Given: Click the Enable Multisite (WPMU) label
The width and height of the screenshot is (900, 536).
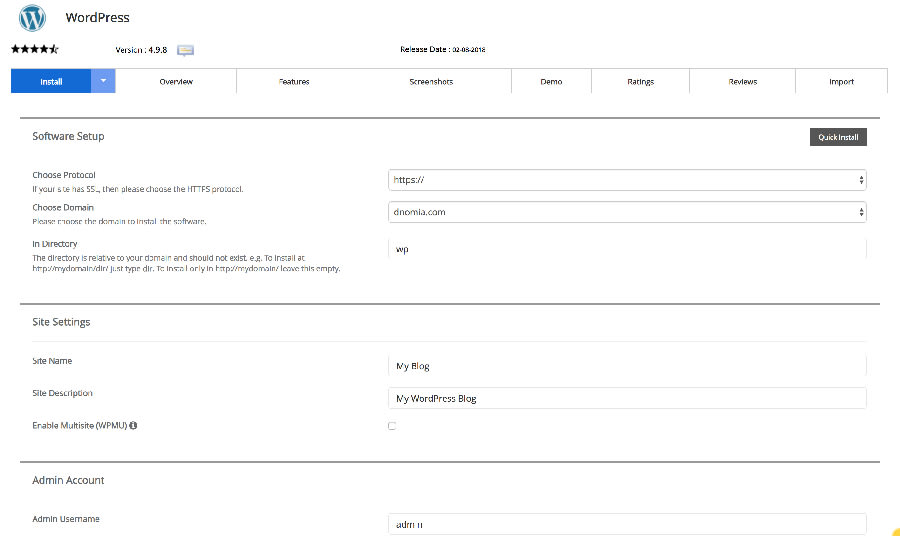Looking at the screenshot, I should click(80, 425).
